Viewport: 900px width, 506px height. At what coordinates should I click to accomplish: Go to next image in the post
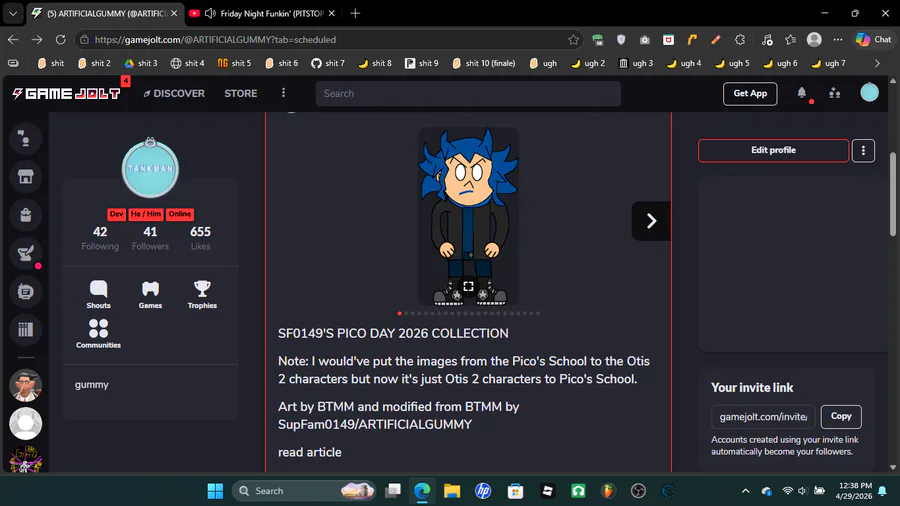click(651, 221)
